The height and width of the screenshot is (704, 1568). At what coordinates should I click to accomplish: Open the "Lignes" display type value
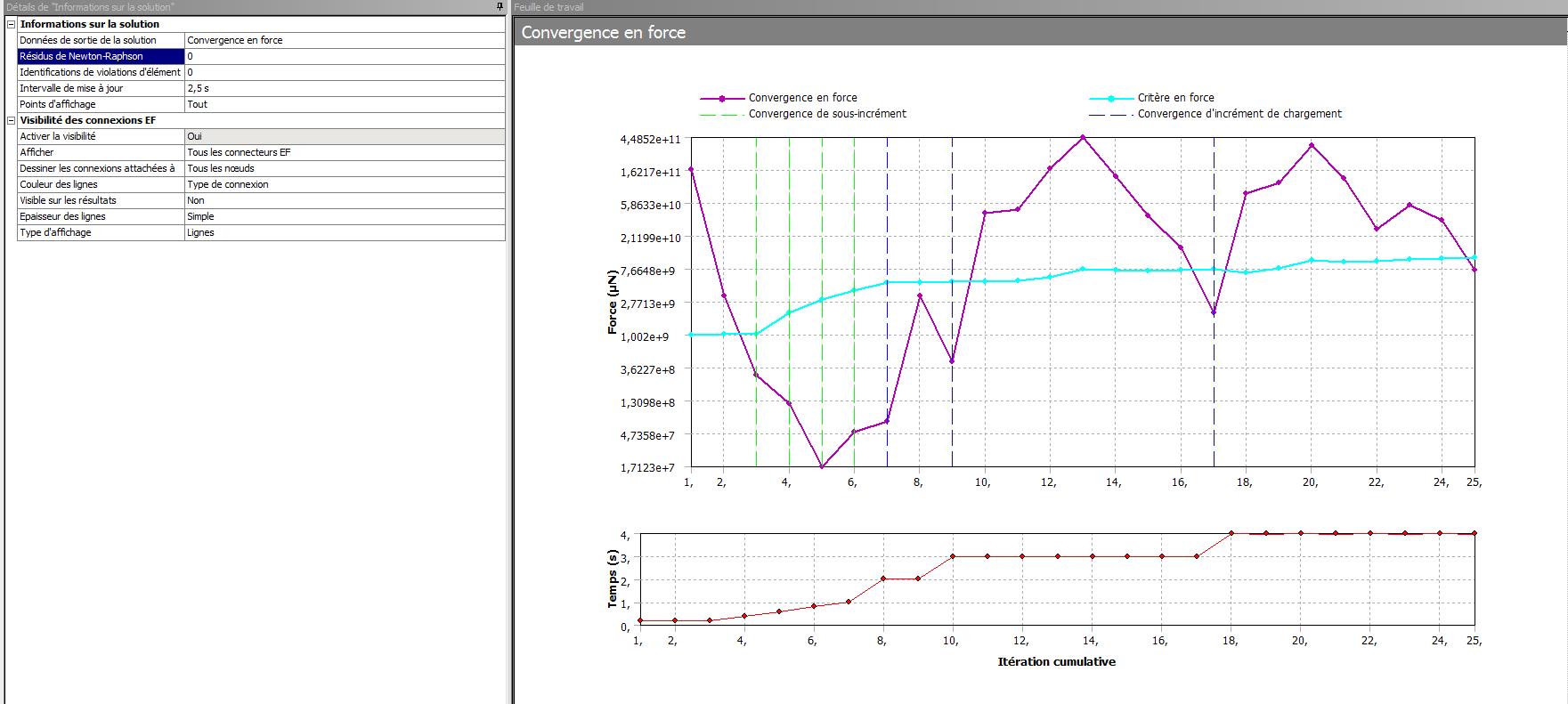pos(345,232)
